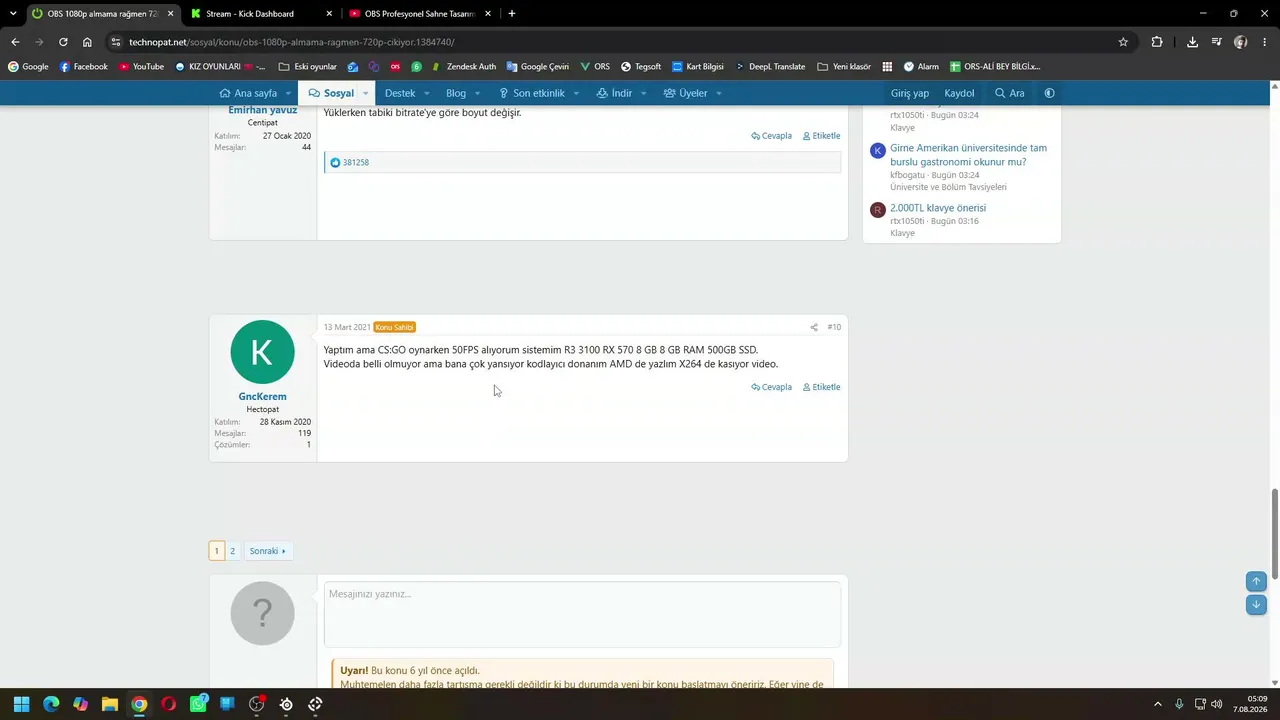Screen dimensions: 1280x720
Task: Open the Windows Start menu
Action: coord(21,704)
